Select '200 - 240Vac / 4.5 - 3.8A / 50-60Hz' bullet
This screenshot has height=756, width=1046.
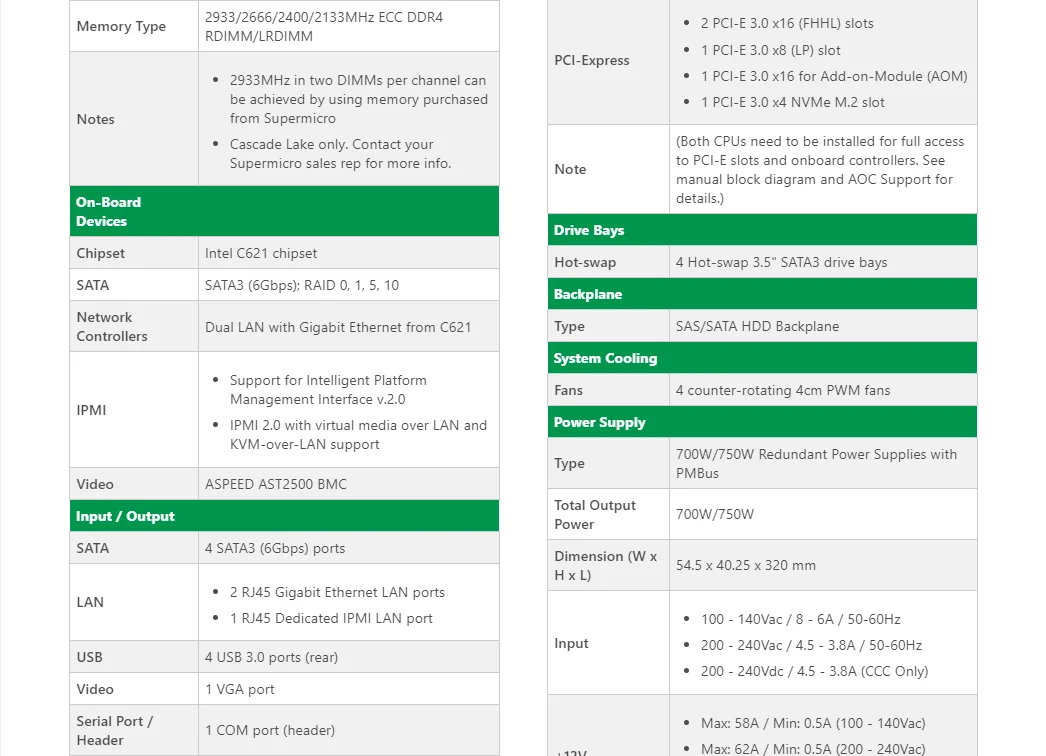(811, 645)
